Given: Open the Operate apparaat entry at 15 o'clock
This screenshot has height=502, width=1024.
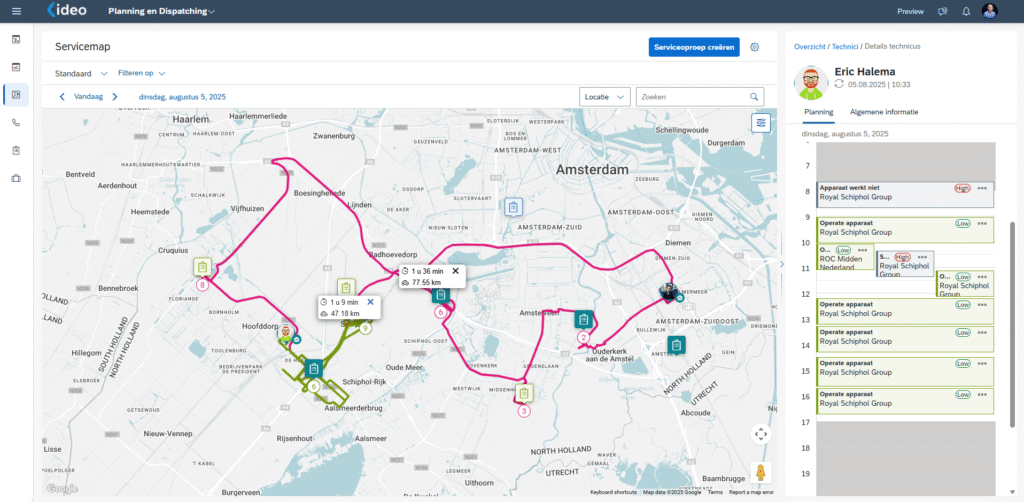Looking at the screenshot, I should (x=905, y=371).
